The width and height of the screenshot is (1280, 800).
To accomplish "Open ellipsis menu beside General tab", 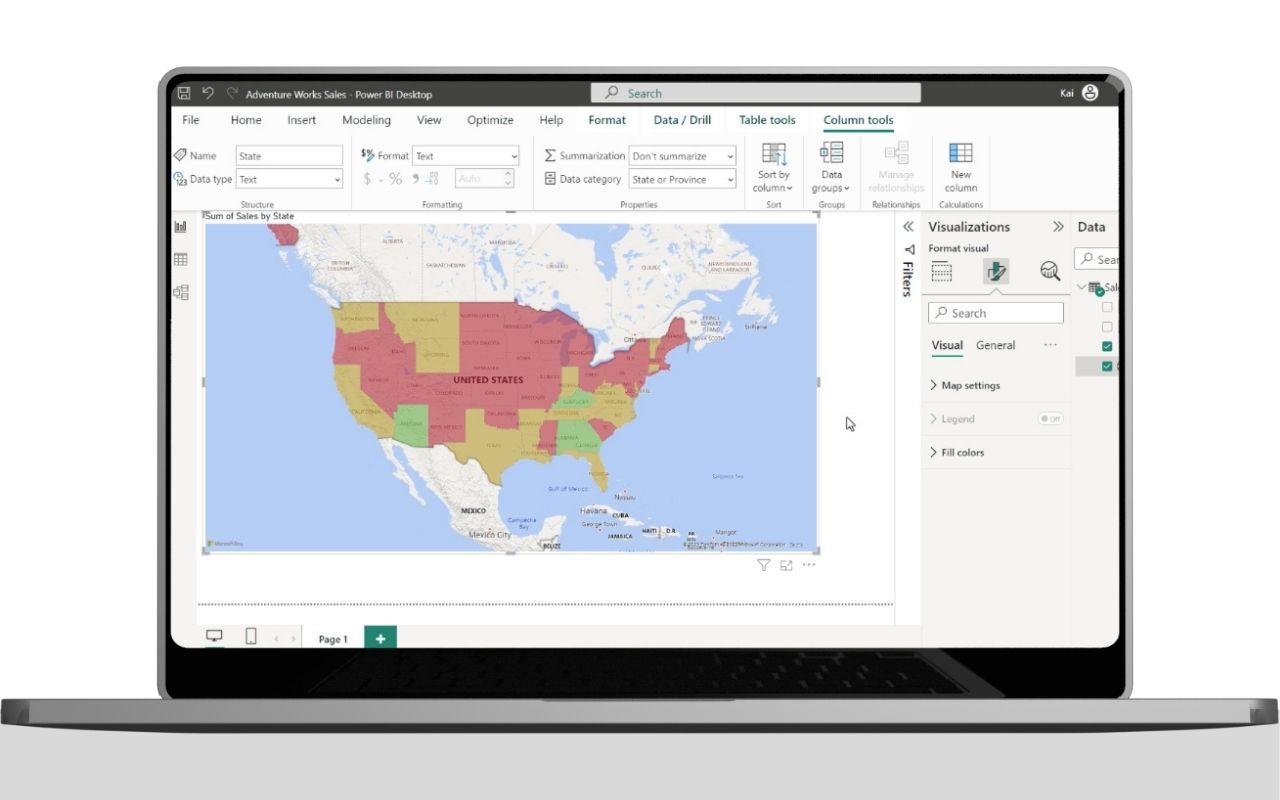I will 1050,345.
